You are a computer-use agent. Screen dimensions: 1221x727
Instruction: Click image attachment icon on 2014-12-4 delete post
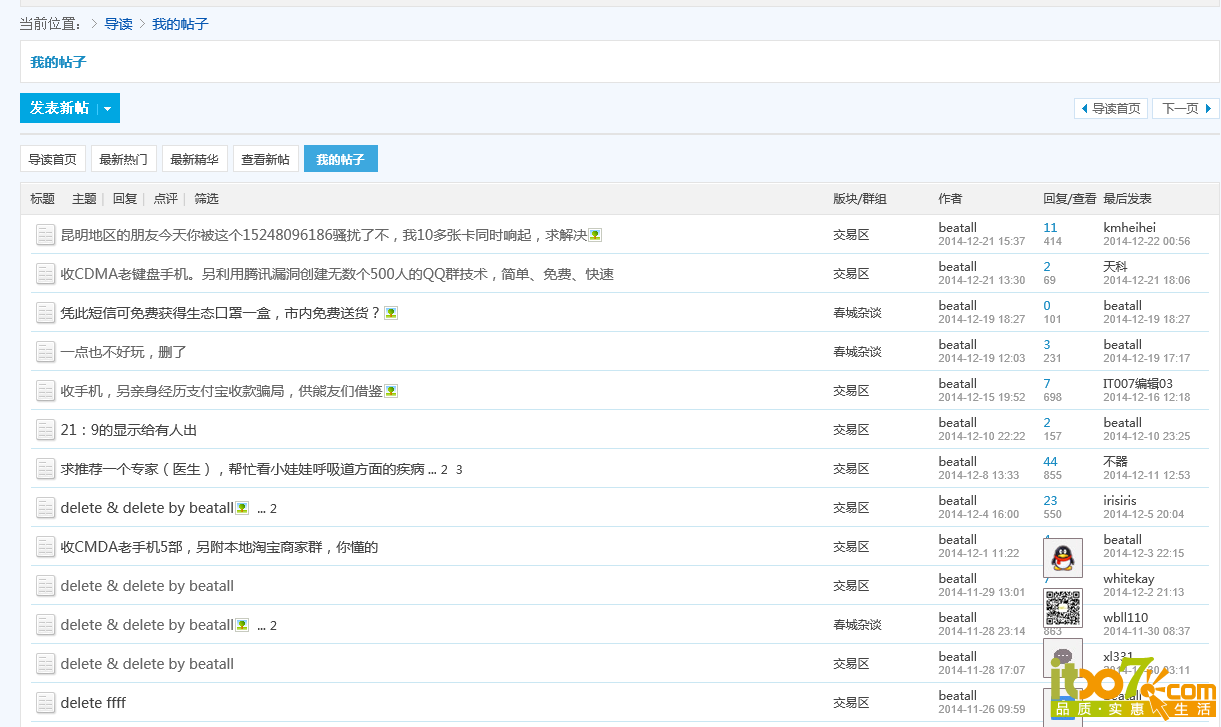242,508
